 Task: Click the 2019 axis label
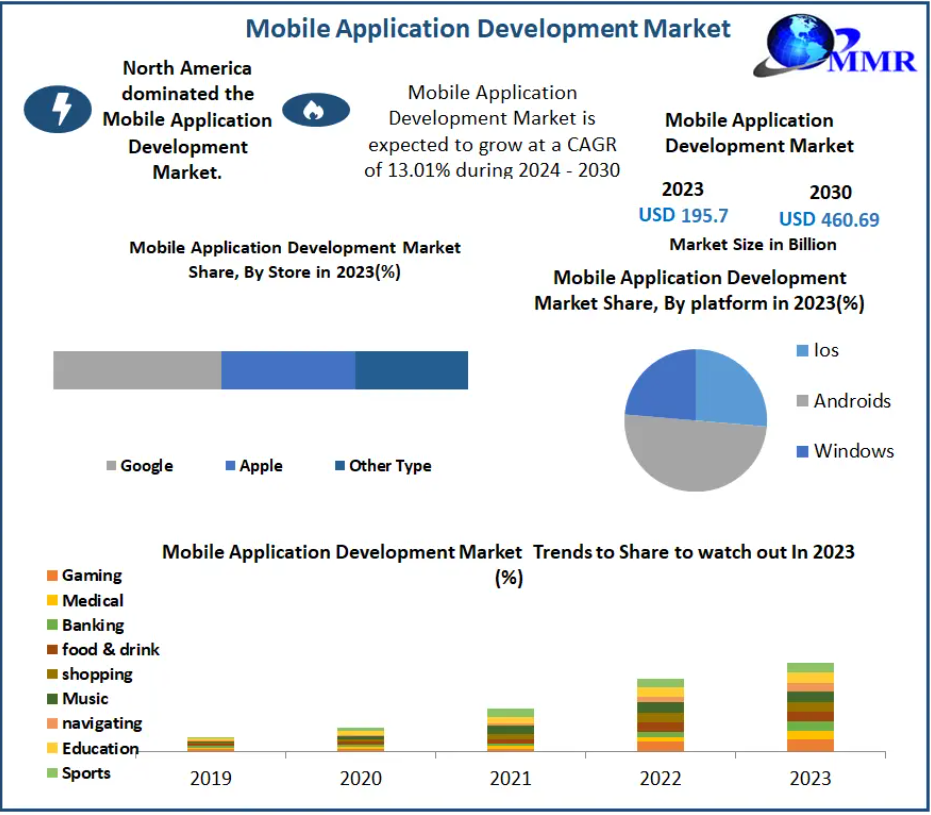211,778
